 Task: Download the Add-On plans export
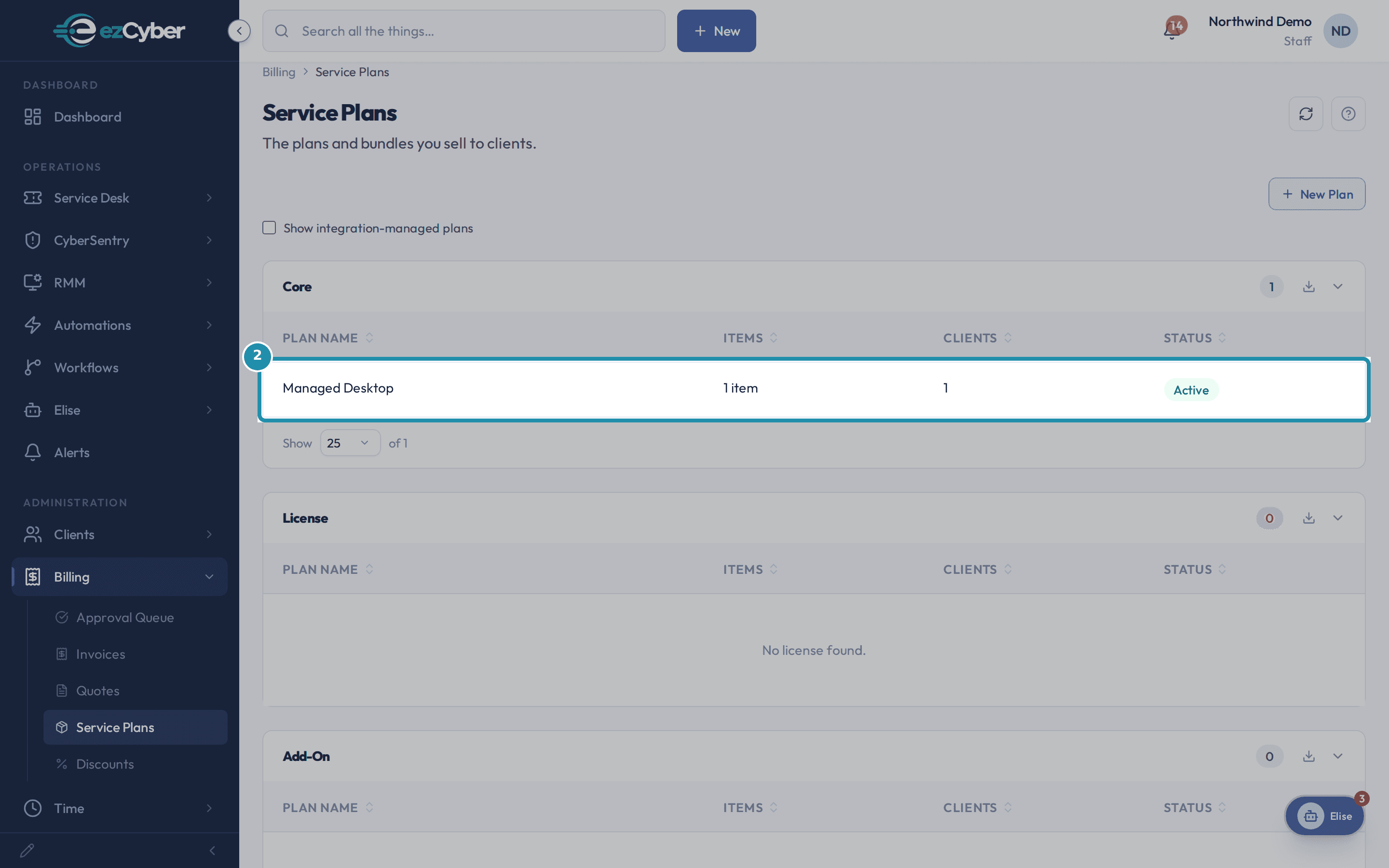1308,756
